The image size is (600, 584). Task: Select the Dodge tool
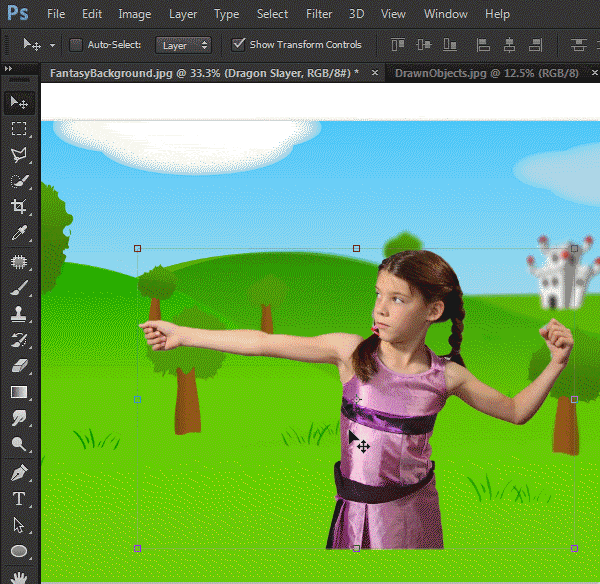click(19, 444)
